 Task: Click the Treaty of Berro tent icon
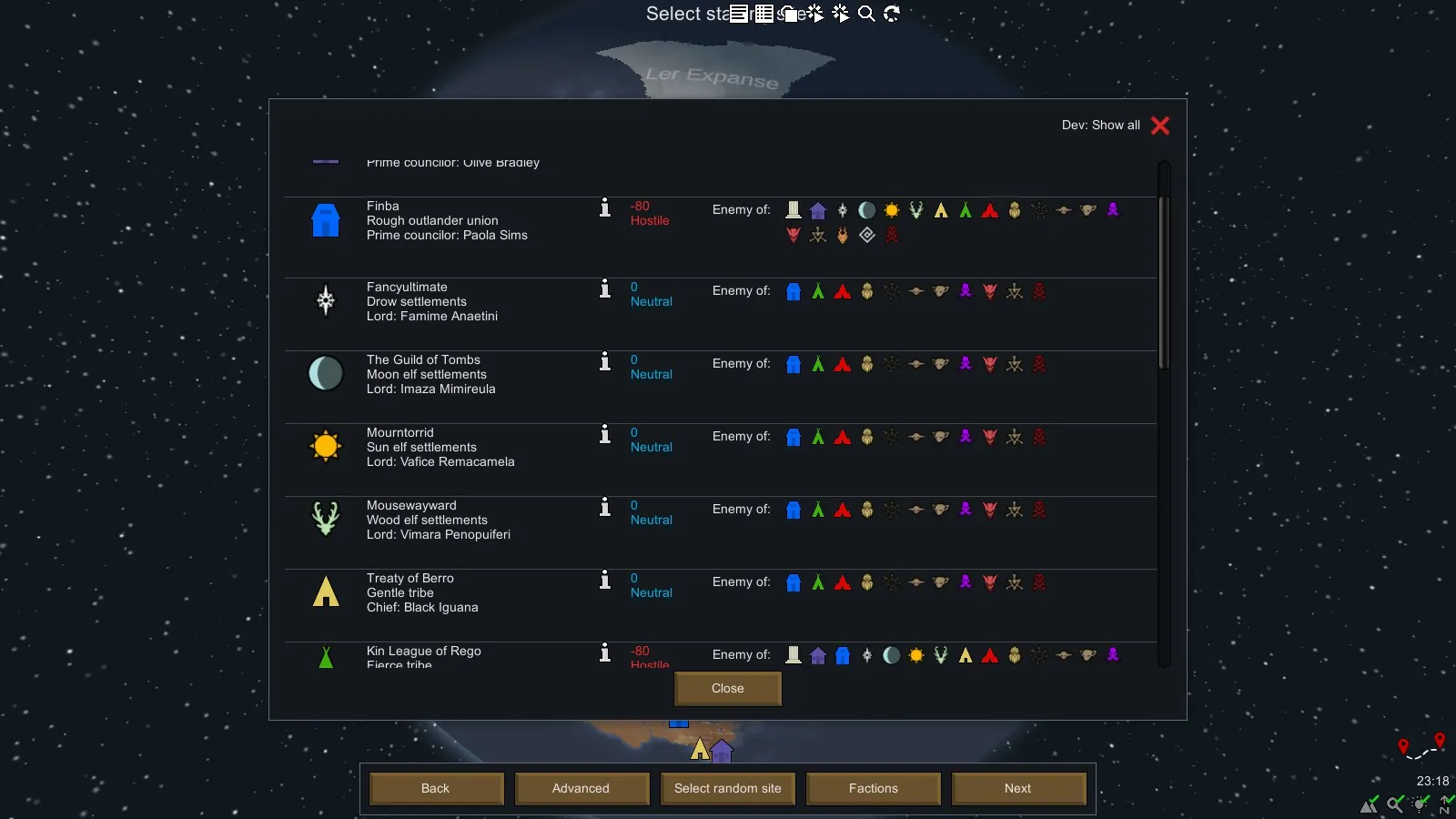pos(326,591)
